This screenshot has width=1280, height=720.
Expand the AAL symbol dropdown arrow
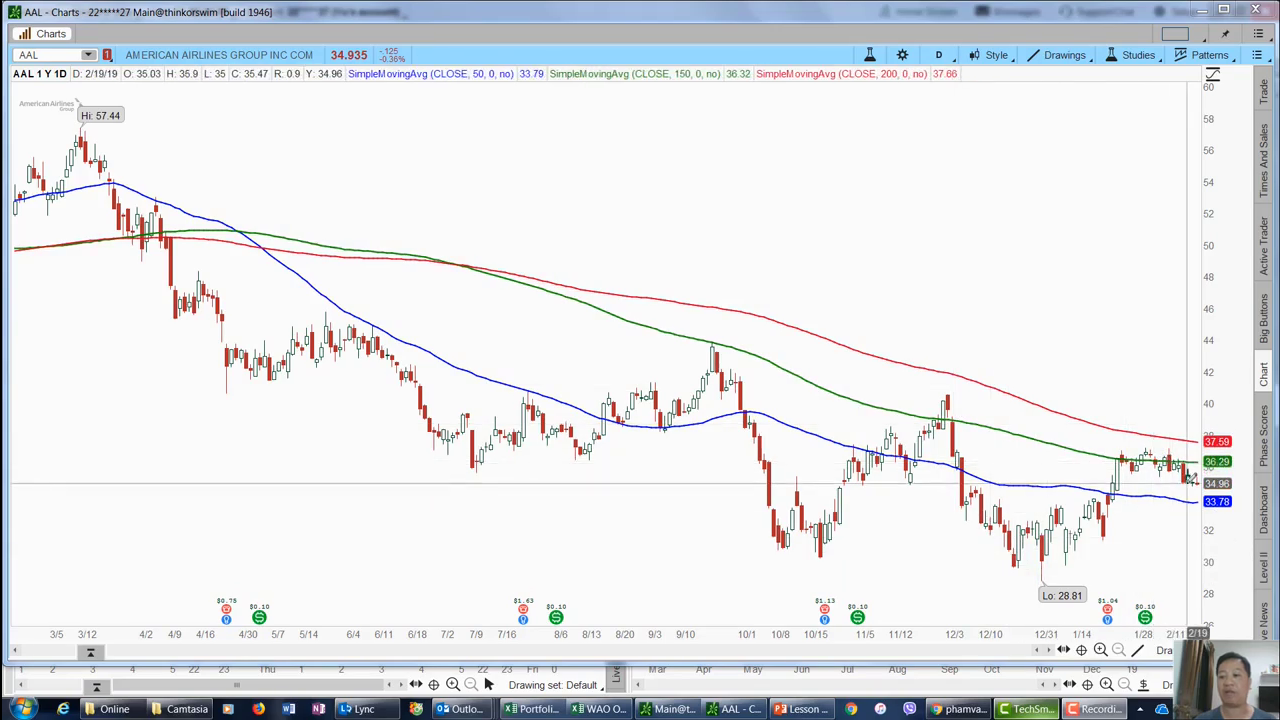[89, 55]
